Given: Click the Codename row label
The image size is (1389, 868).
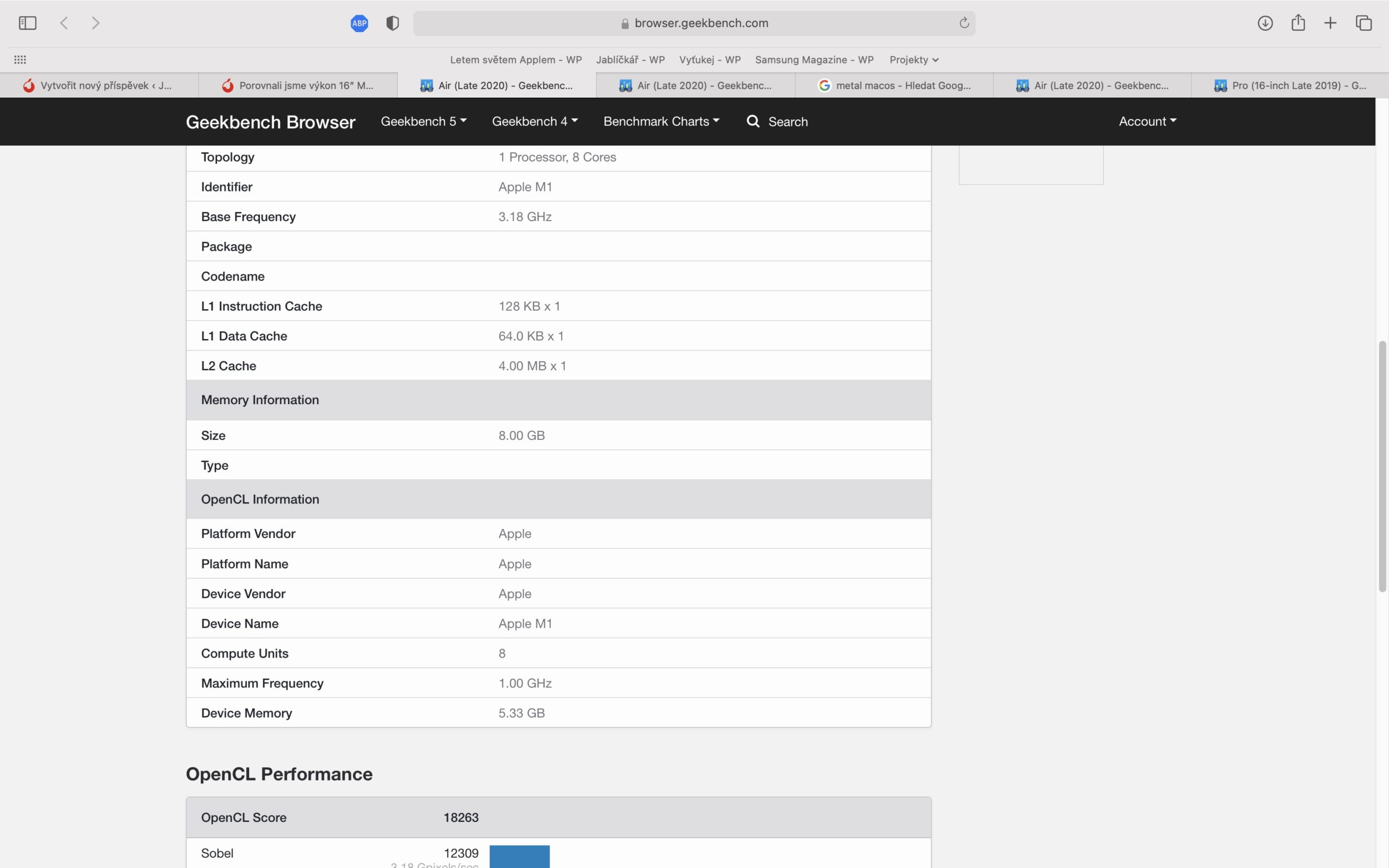Looking at the screenshot, I should click(232, 276).
